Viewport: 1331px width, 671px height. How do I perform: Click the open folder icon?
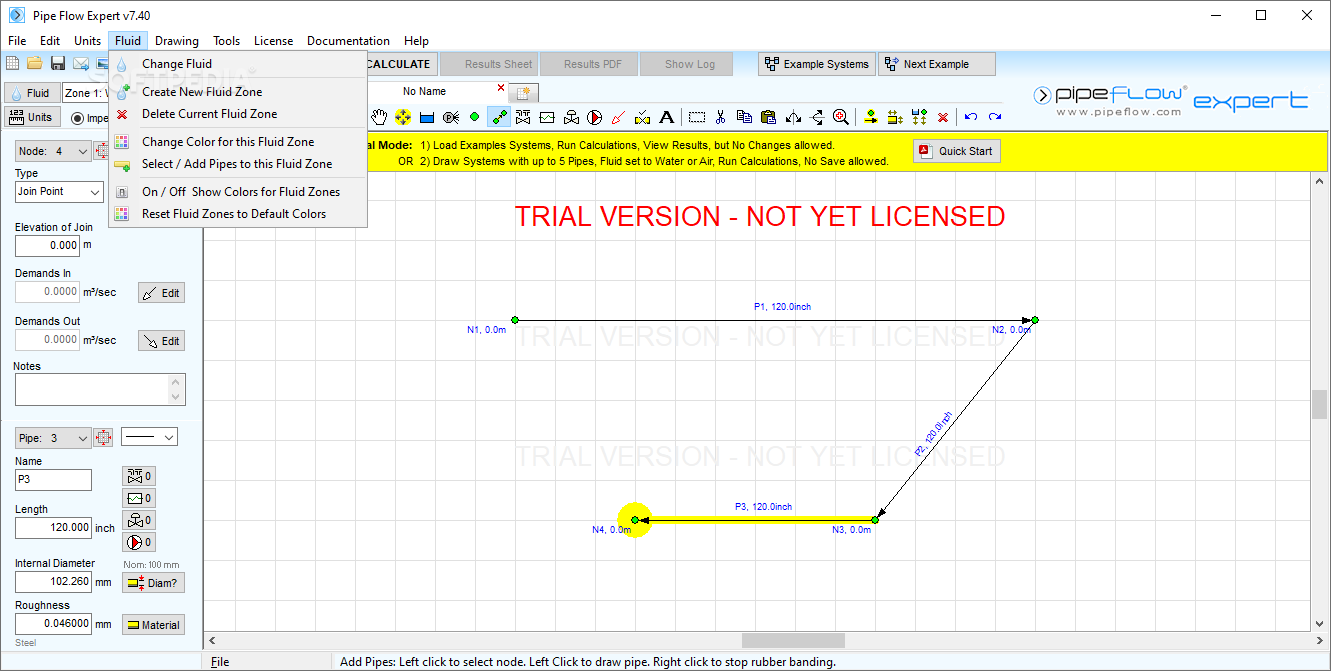35,64
